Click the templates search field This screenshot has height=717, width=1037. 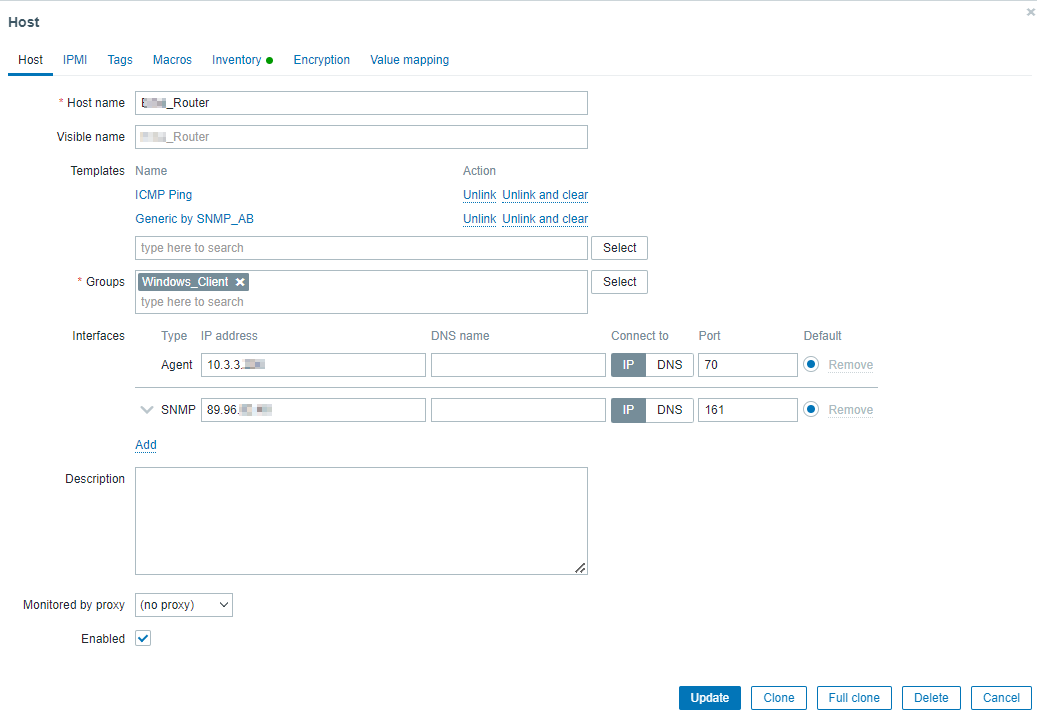pos(361,248)
